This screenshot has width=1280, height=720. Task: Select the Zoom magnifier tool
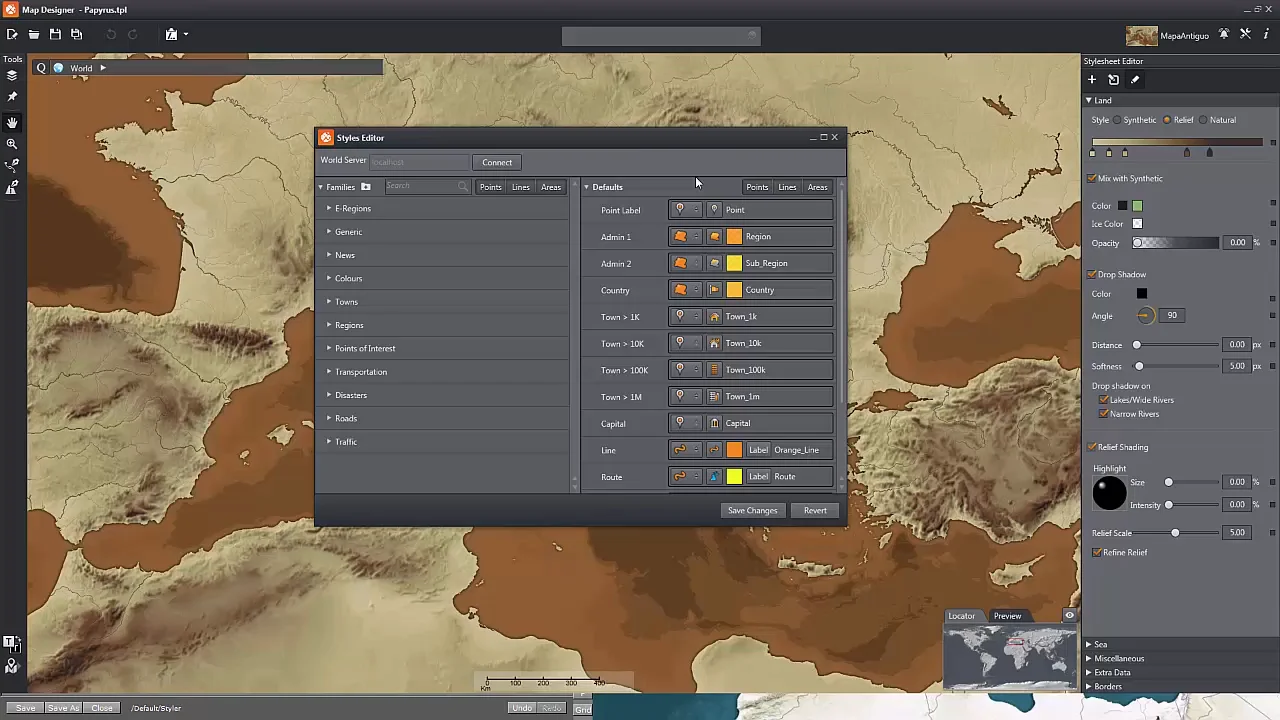pos(12,144)
